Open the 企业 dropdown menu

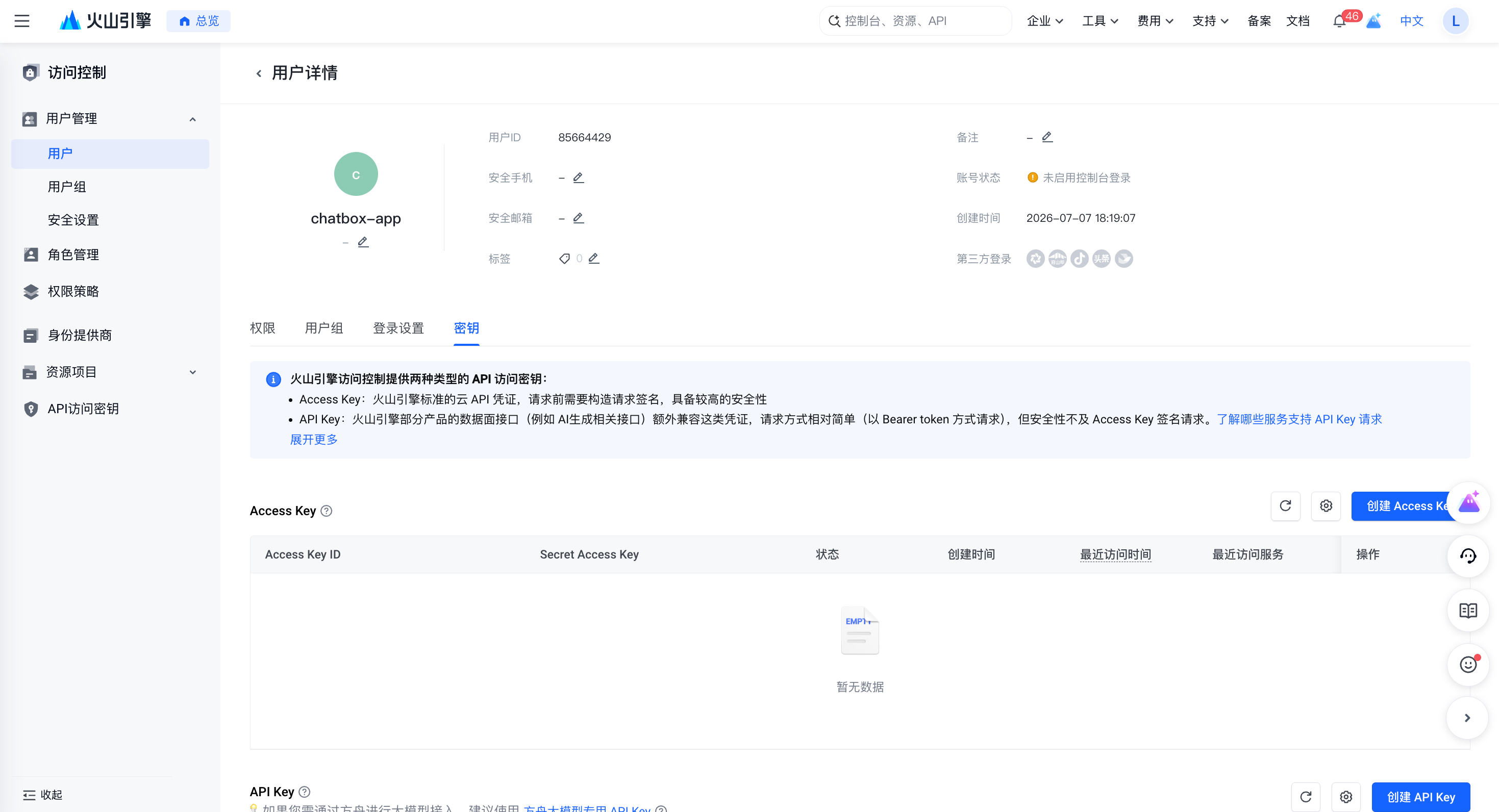pyautogui.click(x=1045, y=21)
